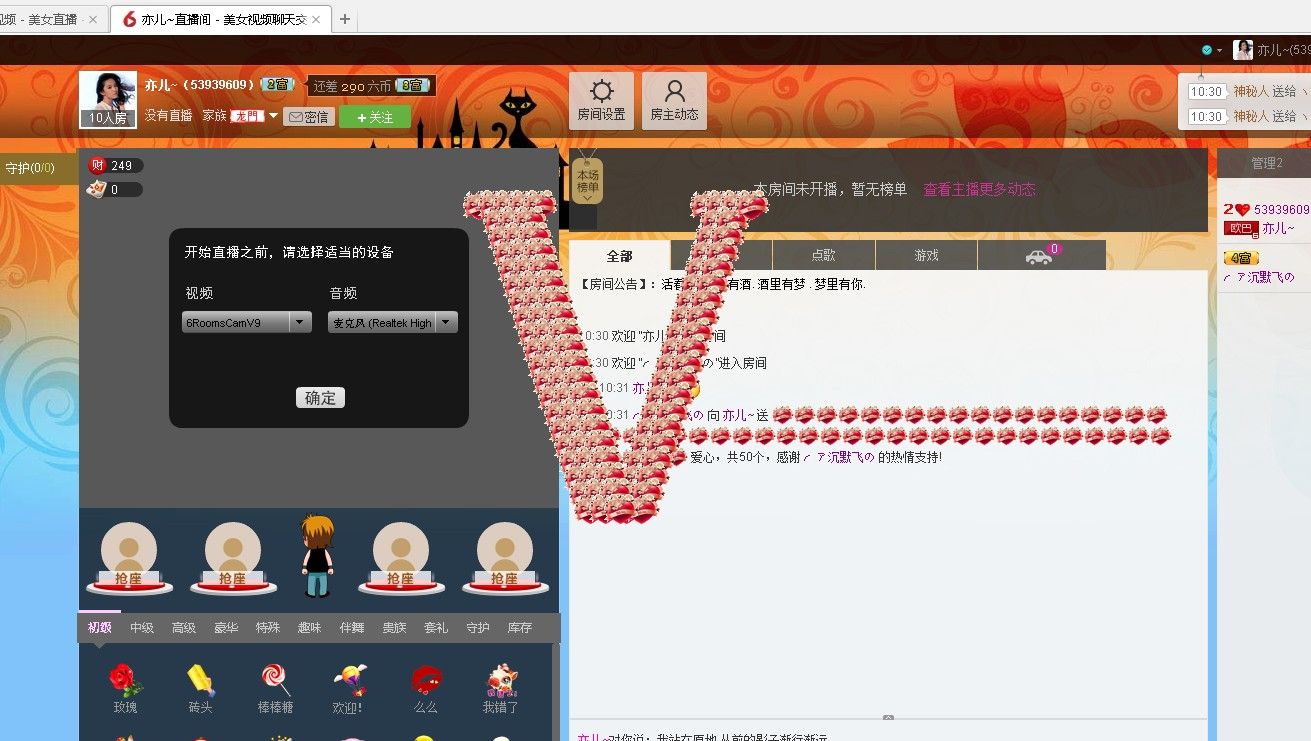Viewport: 1311px width, 741px height.
Task: Switch to the 特殊 gift tab
Action: (x=268, y=628)
